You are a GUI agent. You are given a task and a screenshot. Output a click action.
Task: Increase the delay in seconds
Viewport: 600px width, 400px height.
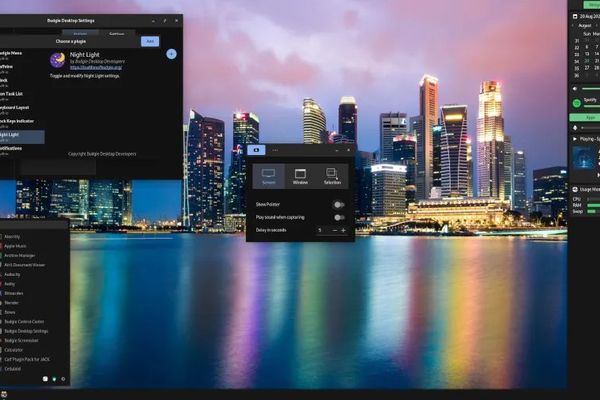(344, 230)
